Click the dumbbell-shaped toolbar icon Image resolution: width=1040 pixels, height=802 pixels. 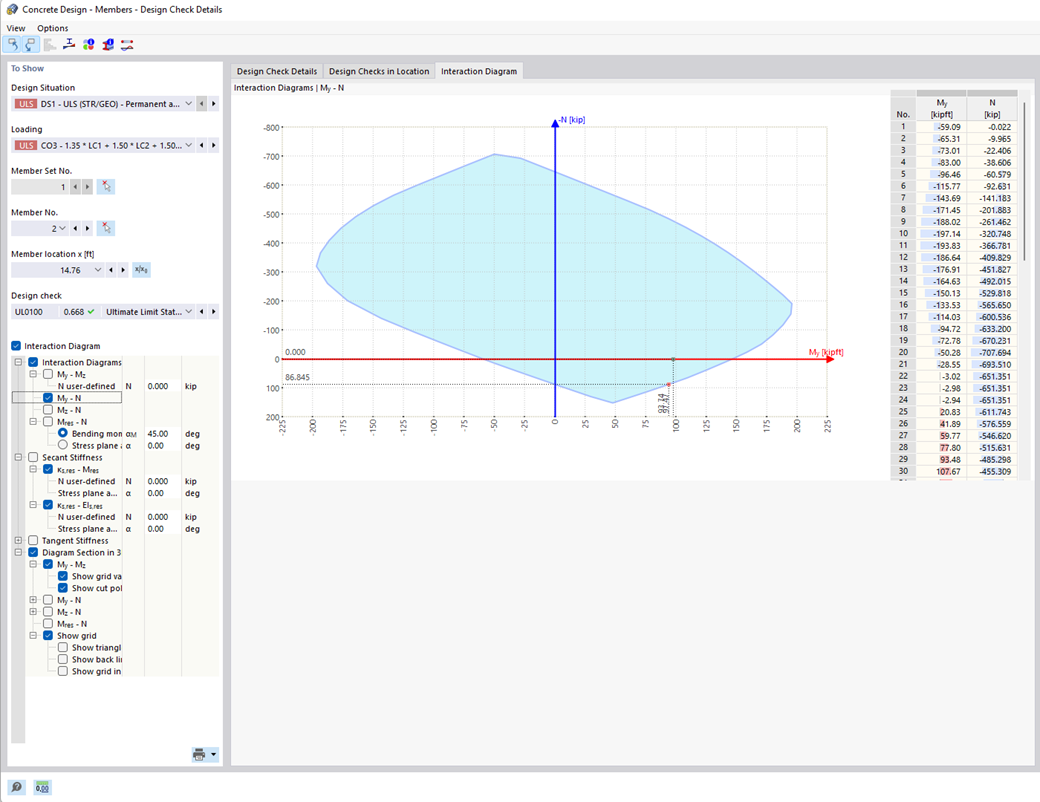tap(126, 44)
